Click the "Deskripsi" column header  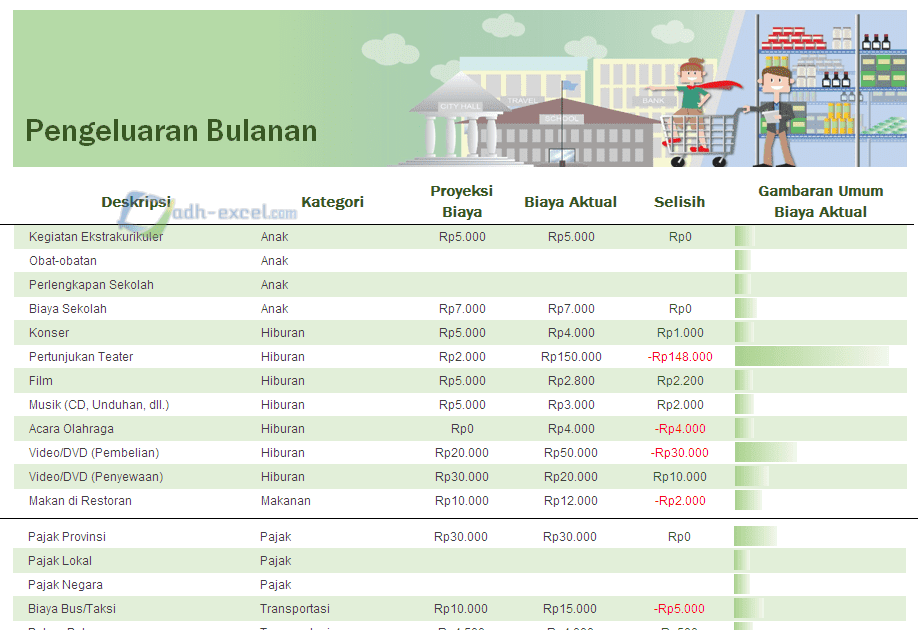136,201
